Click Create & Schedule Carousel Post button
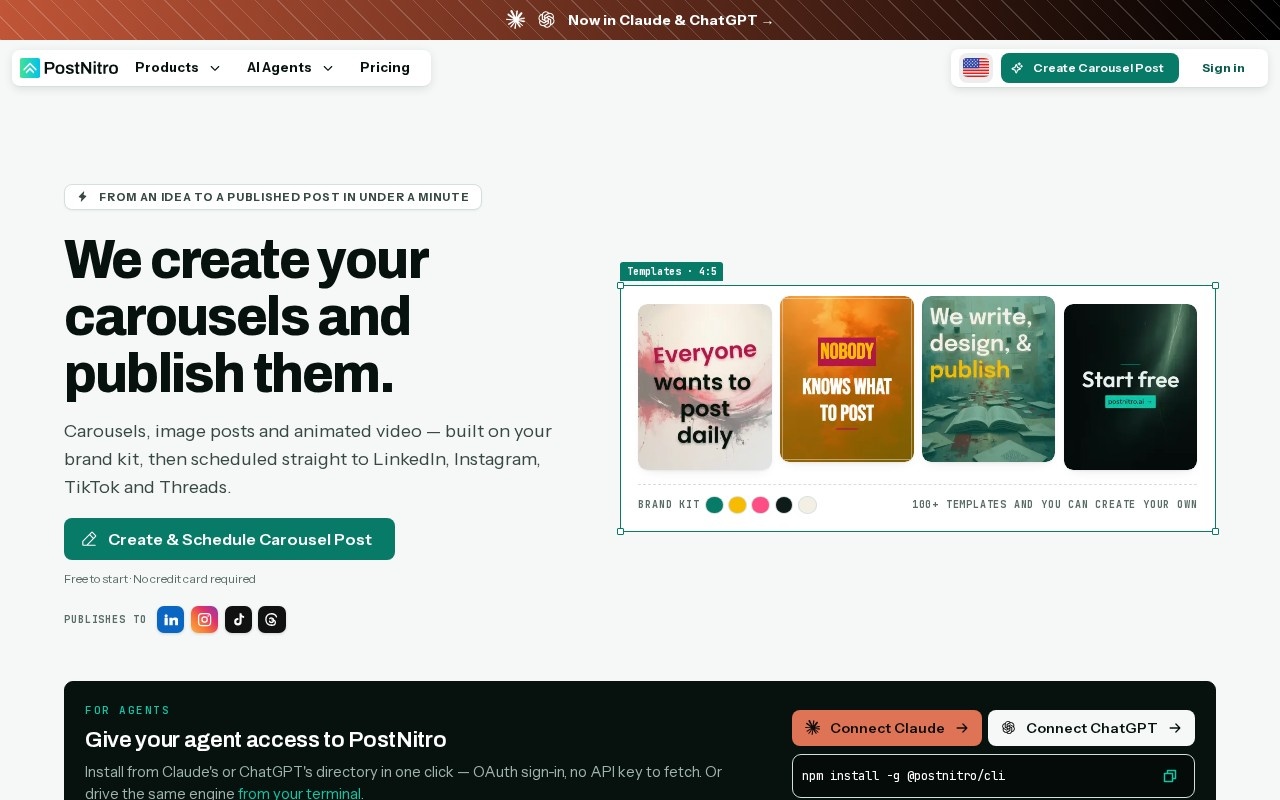 coord(229,539)
